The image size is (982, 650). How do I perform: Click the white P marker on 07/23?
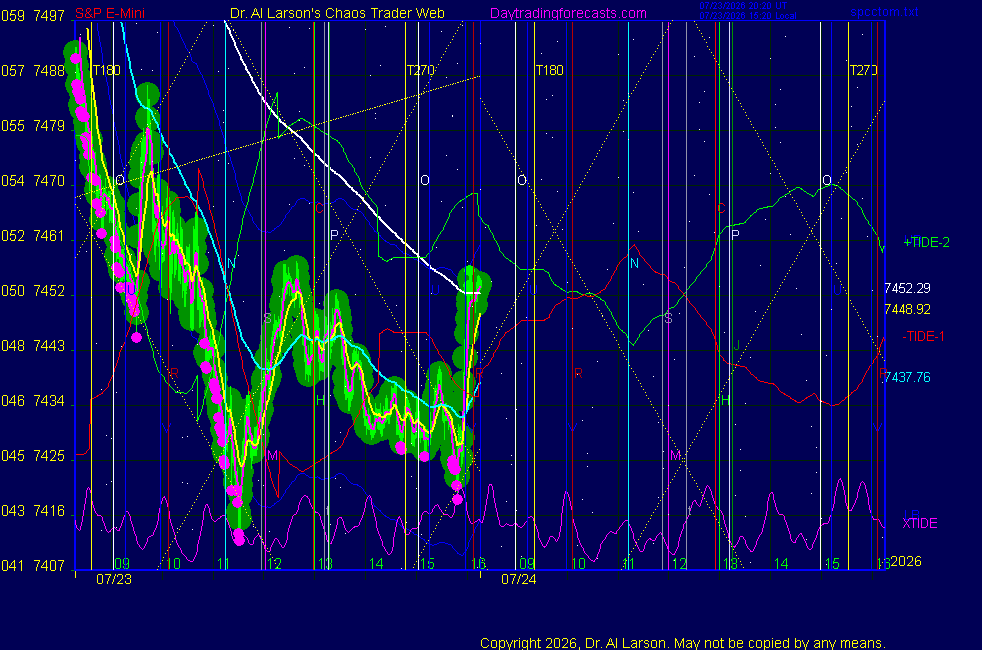click(x=334, y=235)
